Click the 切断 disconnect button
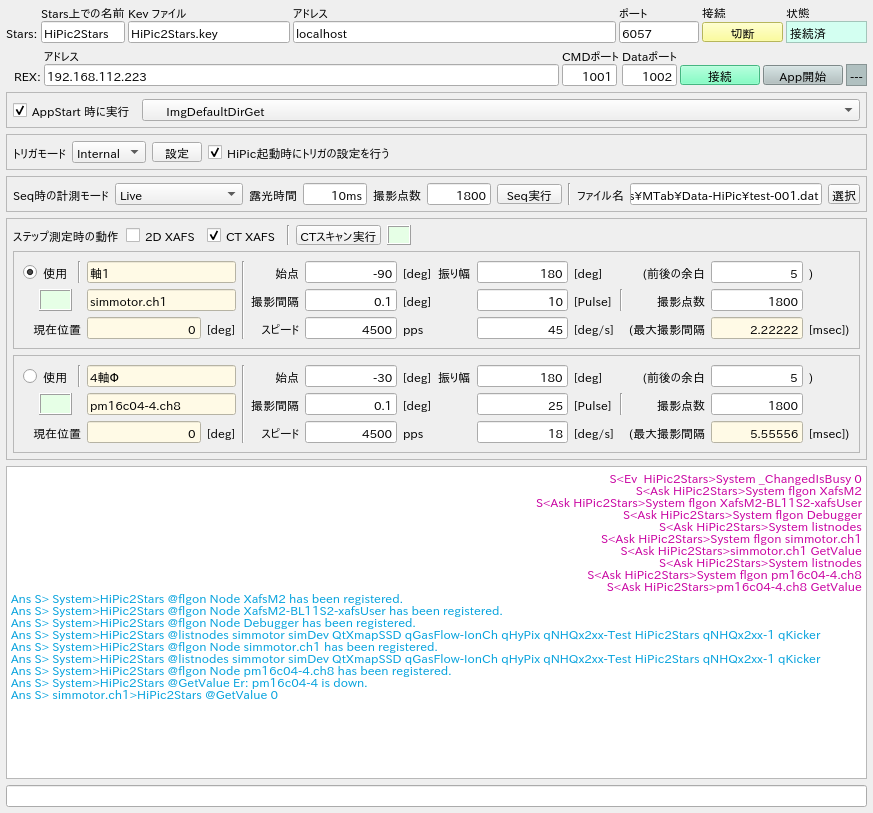Screen dimensions: 873x813 pos(742,32)
